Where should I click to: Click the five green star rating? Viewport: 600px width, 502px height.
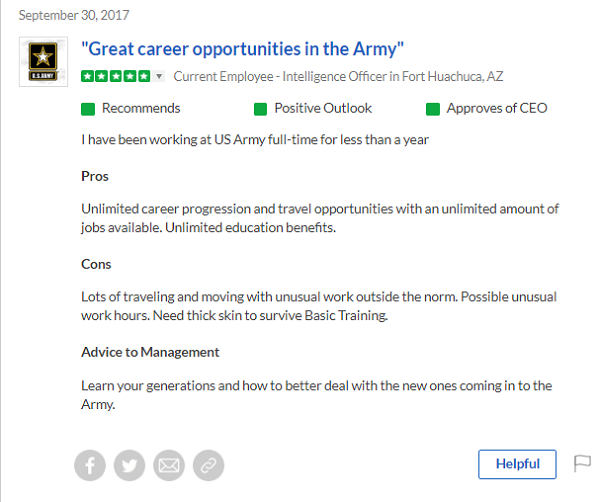click(x=115, y=76)
